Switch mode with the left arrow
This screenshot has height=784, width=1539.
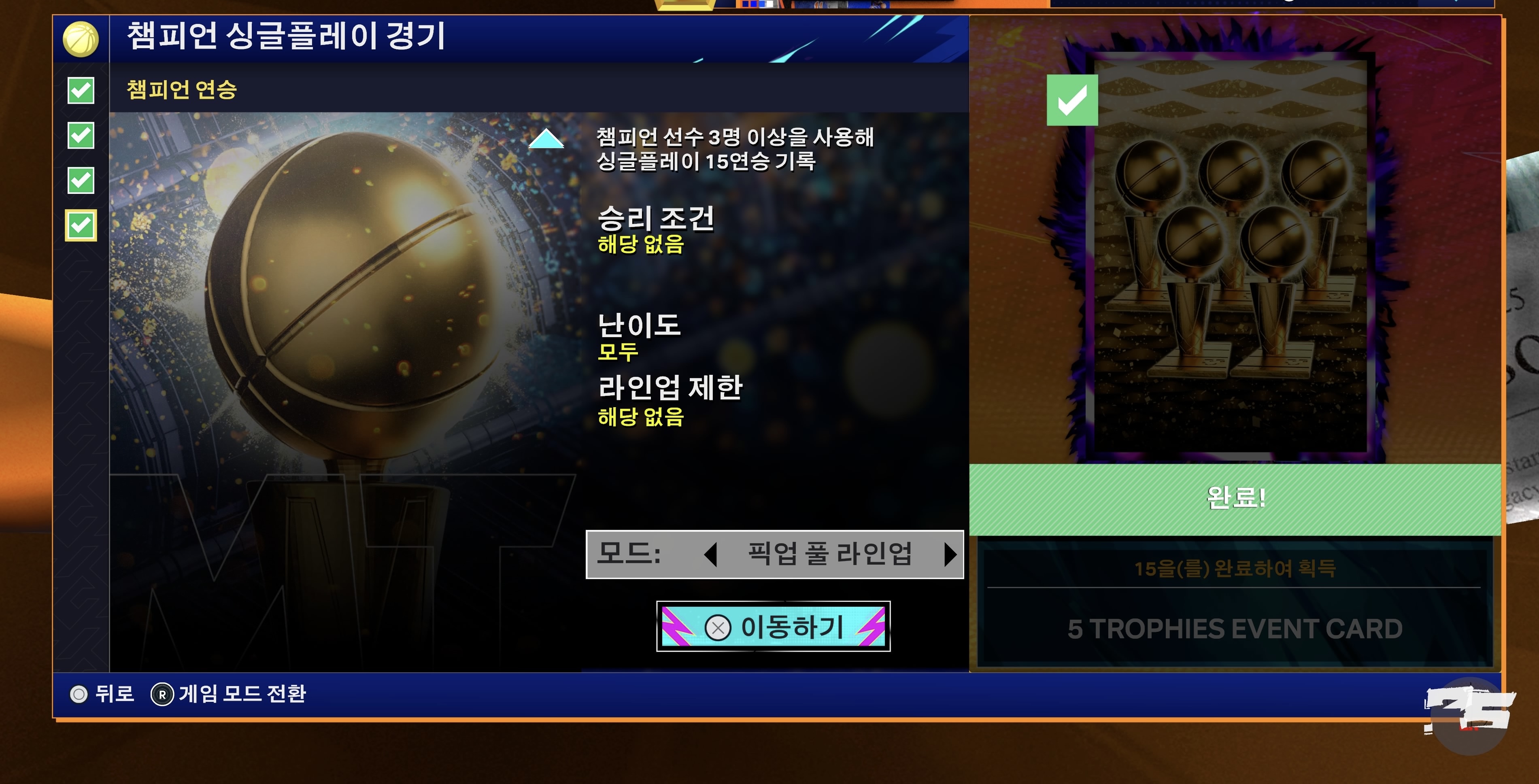710,554
